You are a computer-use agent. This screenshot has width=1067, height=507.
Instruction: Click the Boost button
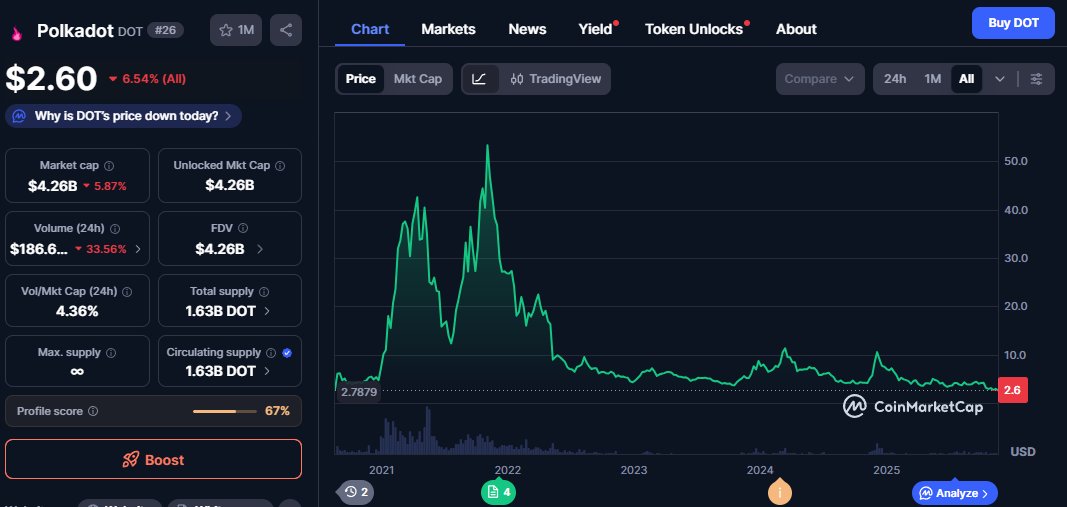point(153,459)
